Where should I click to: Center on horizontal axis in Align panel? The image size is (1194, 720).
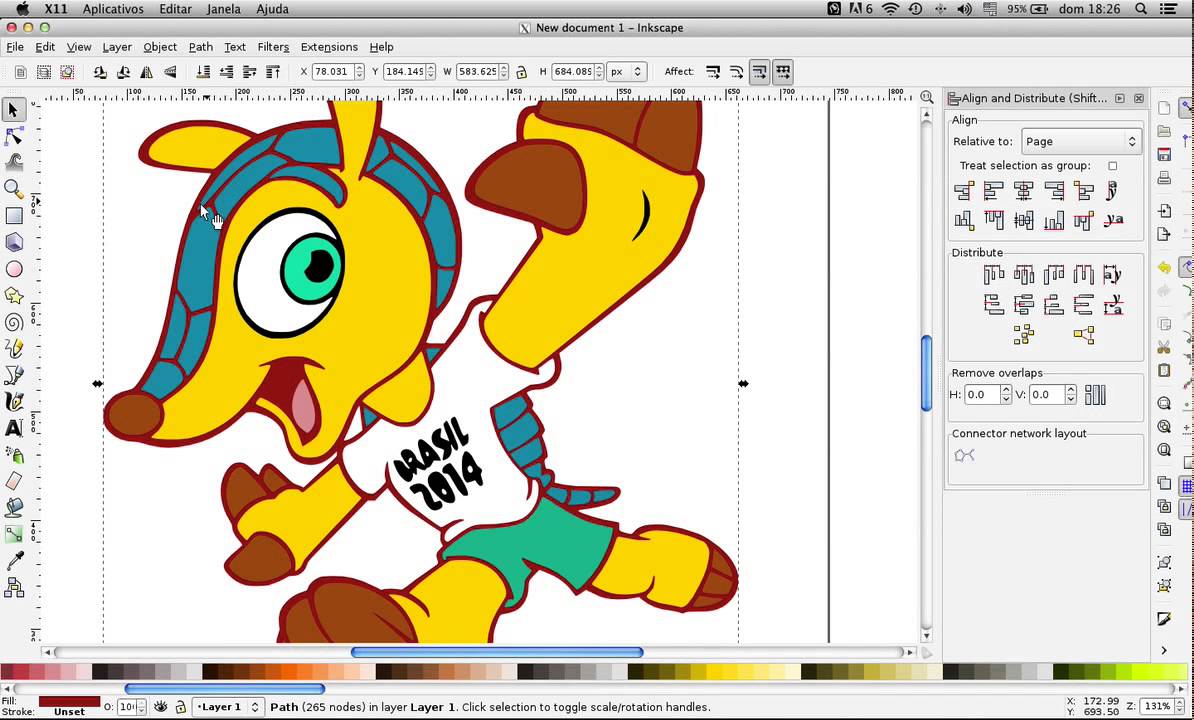tap(1023, 220)
